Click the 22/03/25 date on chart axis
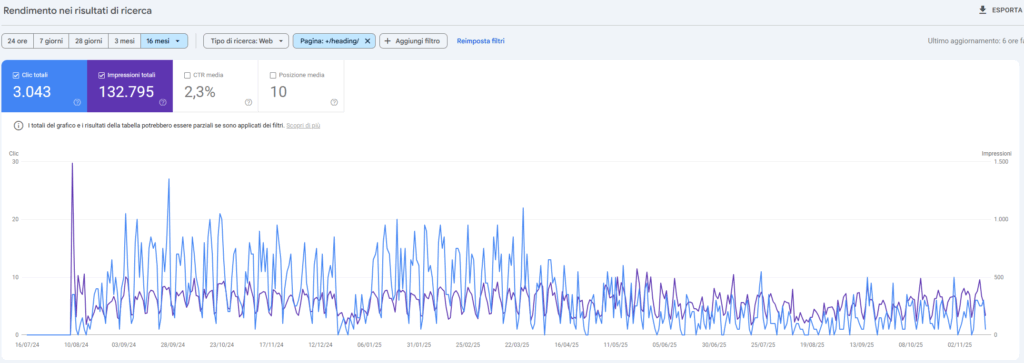This screenshot has height=363, width=1024. click(x=517, y=344)
